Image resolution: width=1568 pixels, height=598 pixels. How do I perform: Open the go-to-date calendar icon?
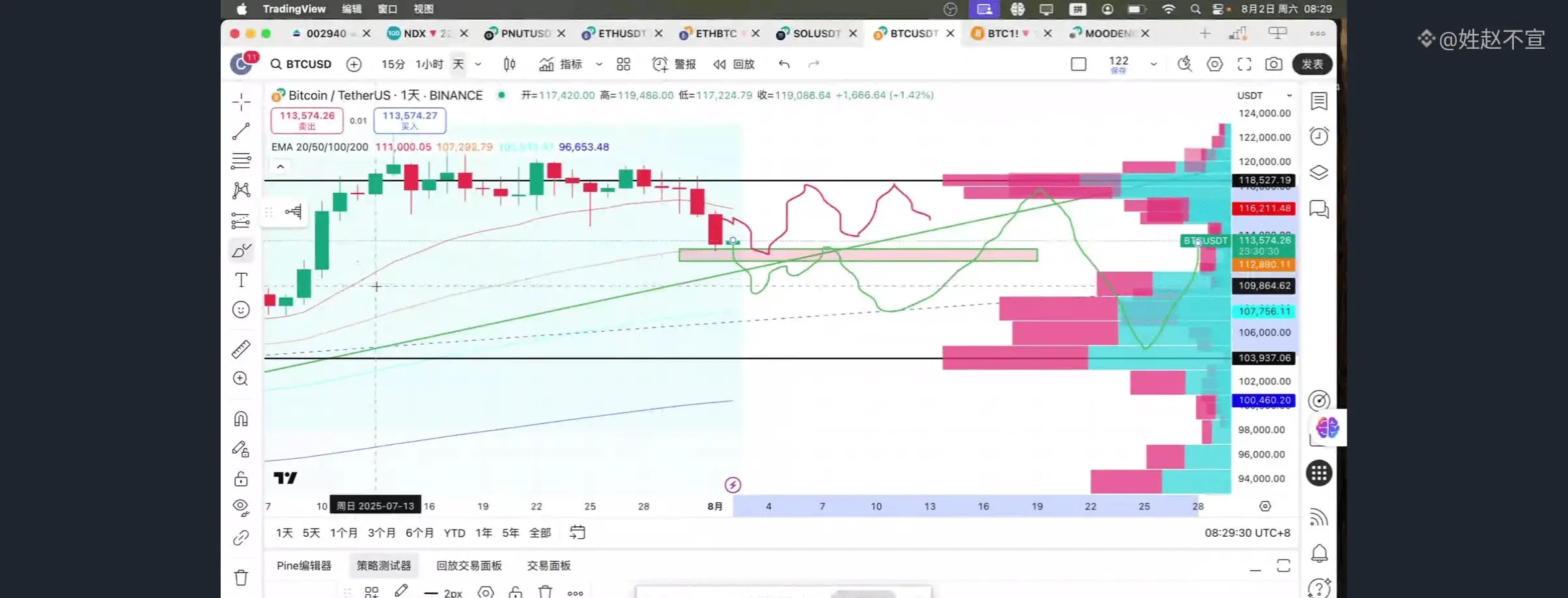(x=577, y=532)
